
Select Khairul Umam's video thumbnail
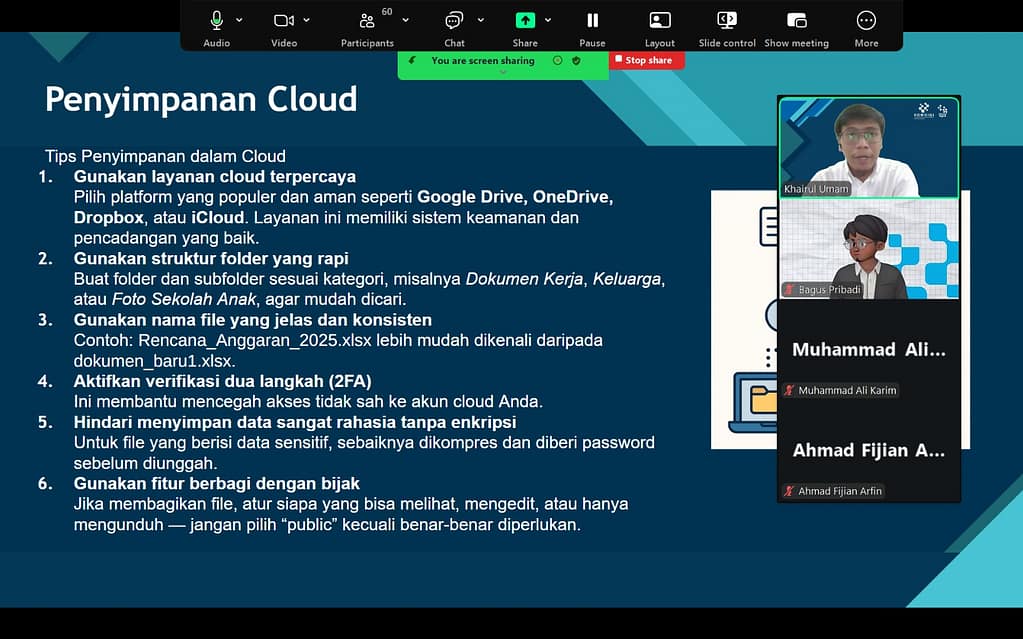click(868, 147)
